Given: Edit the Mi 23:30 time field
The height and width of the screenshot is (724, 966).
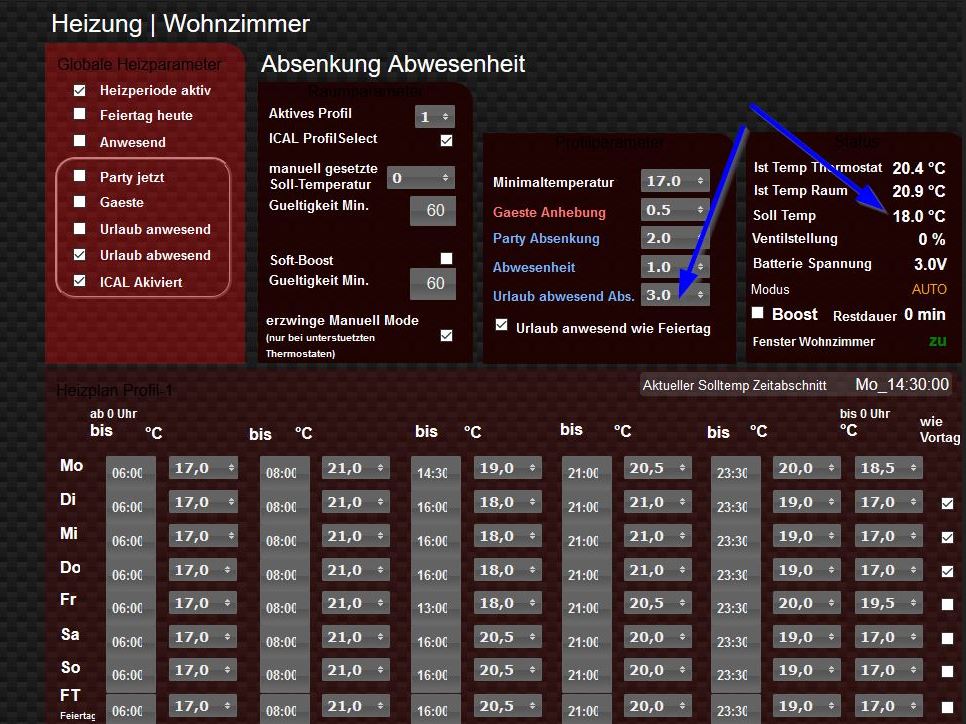Looking at the screenshot, I should pyautogui.click(x=735, y=541).
